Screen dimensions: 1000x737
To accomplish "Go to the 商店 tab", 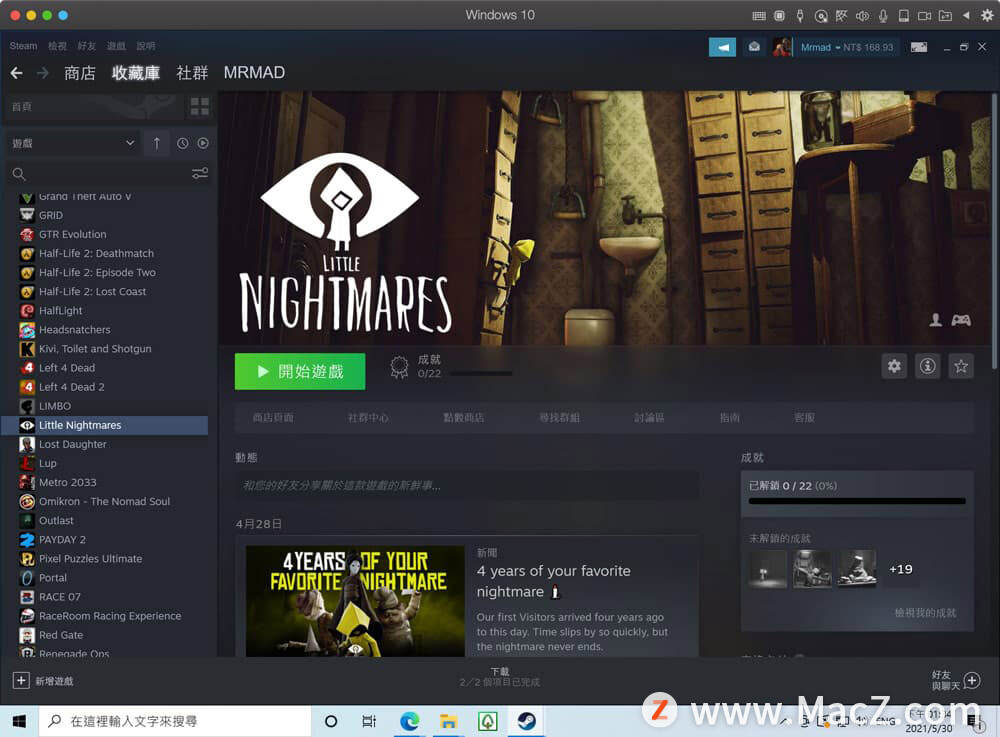I will point(80,73).
